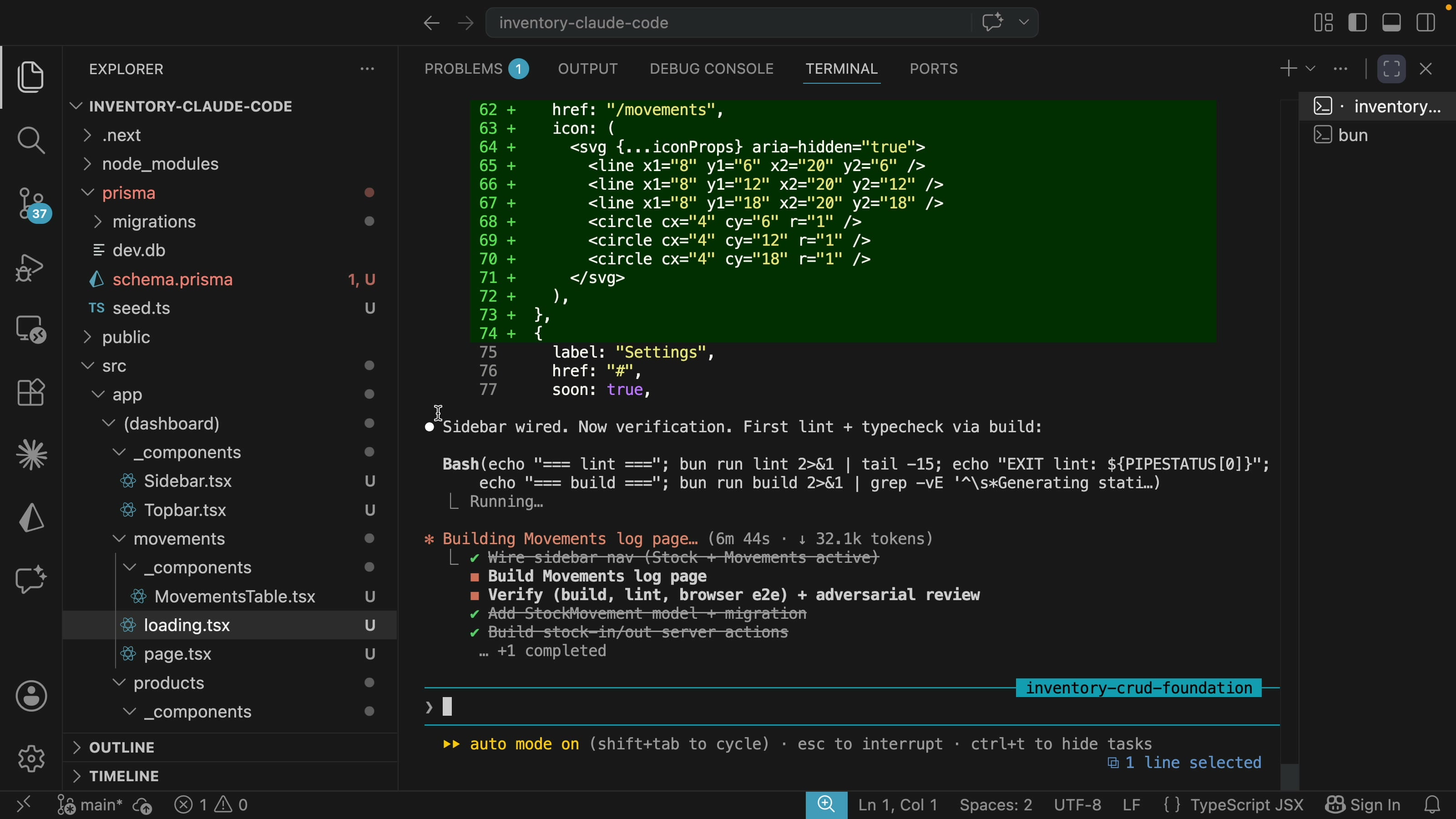
Task: Switch to the Ports tab
Action: pos(933,69)
